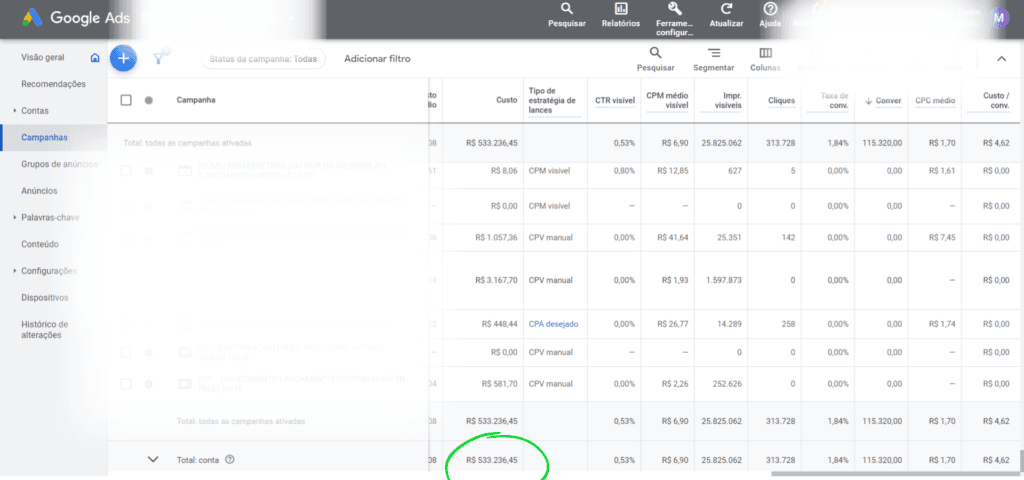1024x480 pixels.
Task: Click Adicionar filtro
Action: 377,59
